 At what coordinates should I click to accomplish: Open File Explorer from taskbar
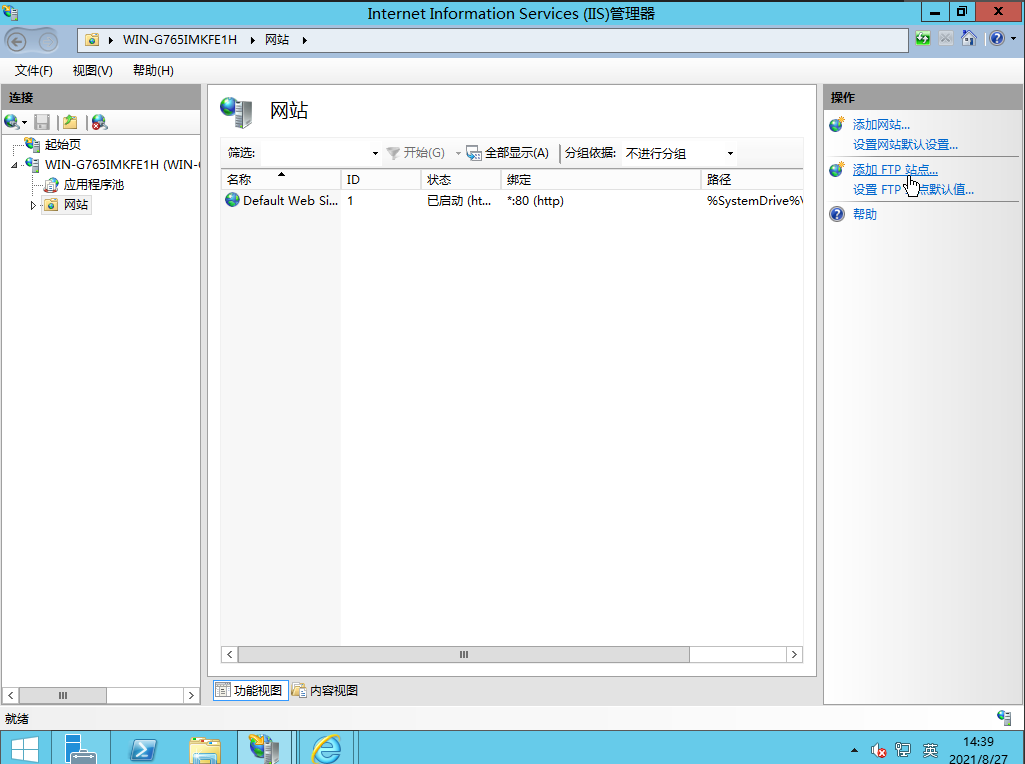pos(205,750)
